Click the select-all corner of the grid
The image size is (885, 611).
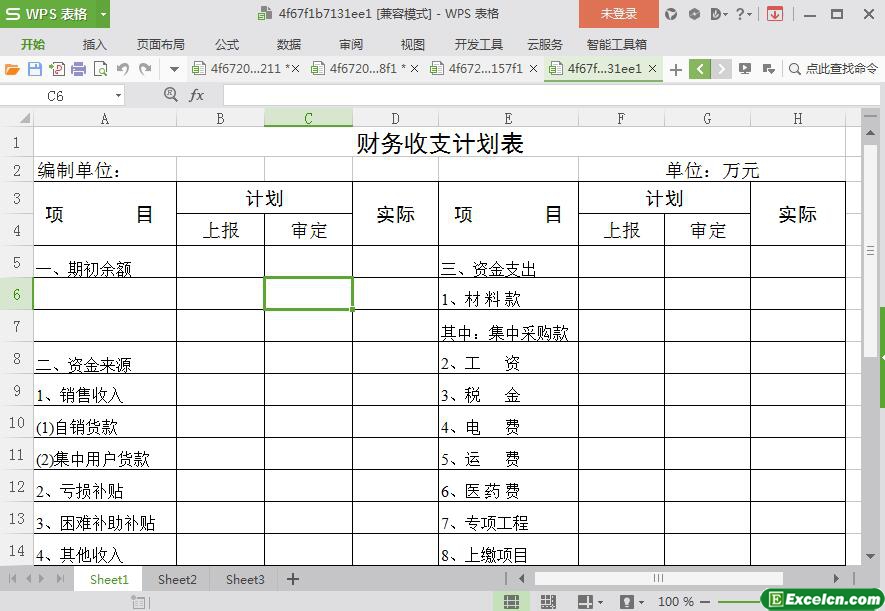click(x=24, y=118)
